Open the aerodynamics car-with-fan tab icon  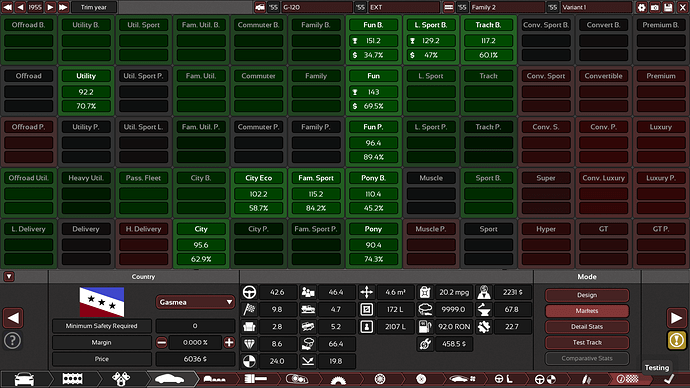click(462, 379)
